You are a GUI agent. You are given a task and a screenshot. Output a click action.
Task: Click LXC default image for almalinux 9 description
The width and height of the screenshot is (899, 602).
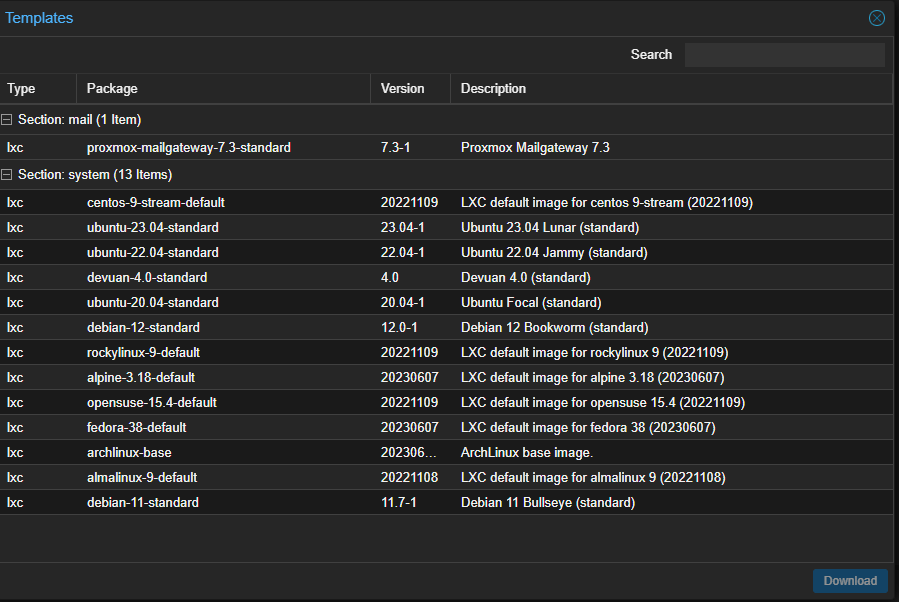coord(593,478)
